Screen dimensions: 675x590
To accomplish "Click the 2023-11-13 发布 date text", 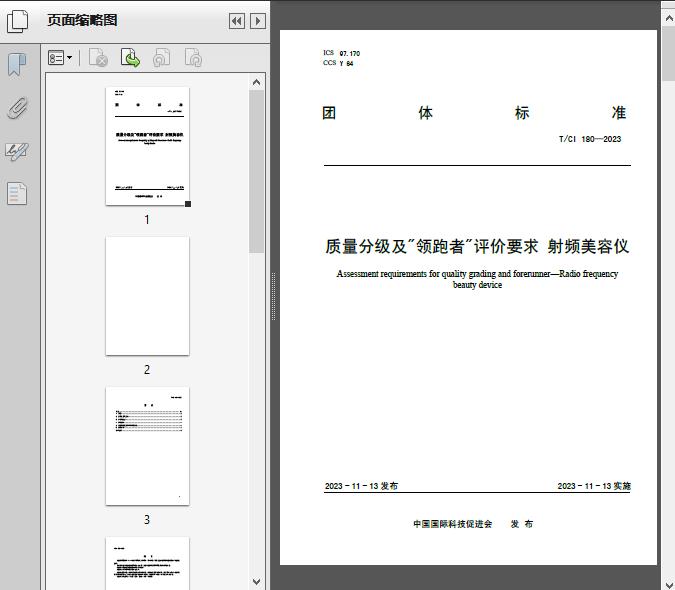I will coord(361,486).
